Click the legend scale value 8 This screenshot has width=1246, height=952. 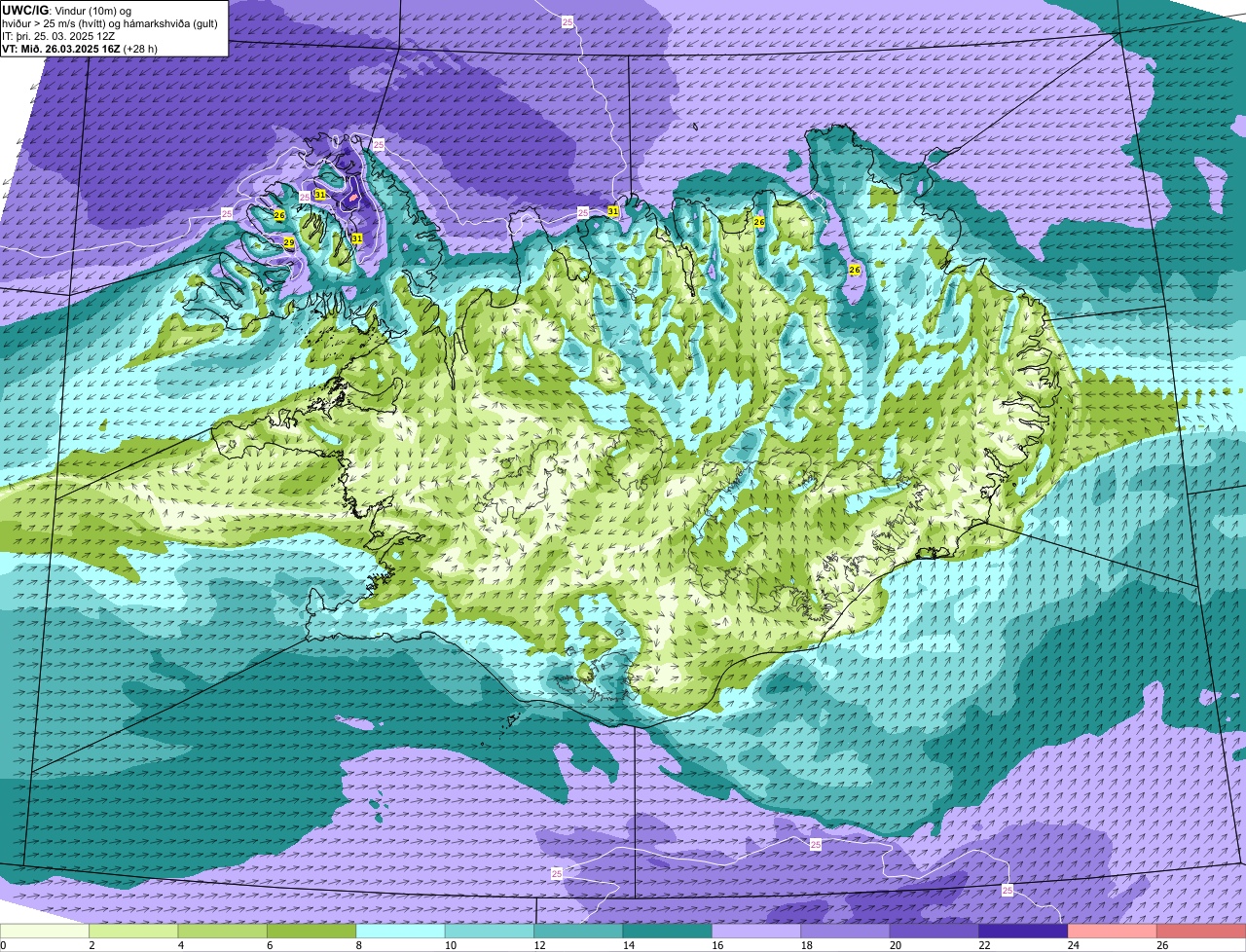[358, 945]
